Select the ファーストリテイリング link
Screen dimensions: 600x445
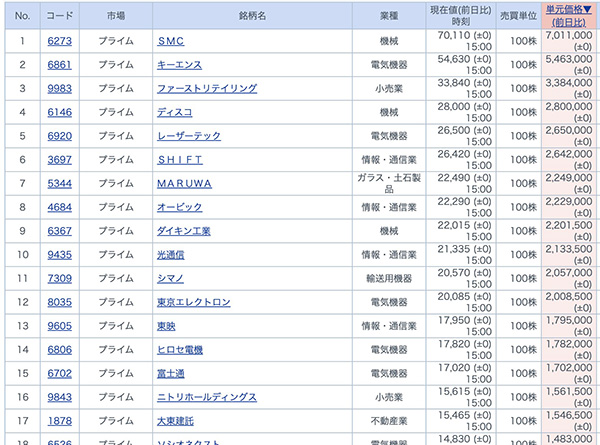207,88
